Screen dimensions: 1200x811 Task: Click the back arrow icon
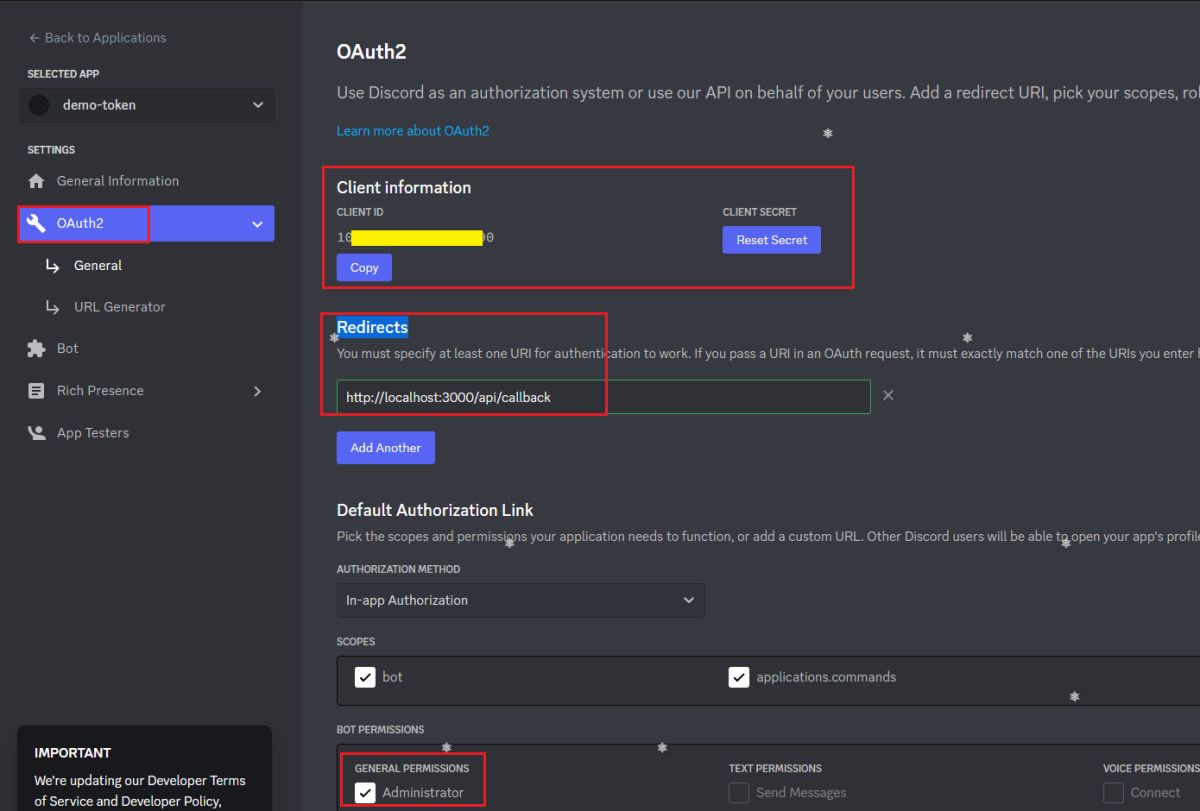[34, 38]
